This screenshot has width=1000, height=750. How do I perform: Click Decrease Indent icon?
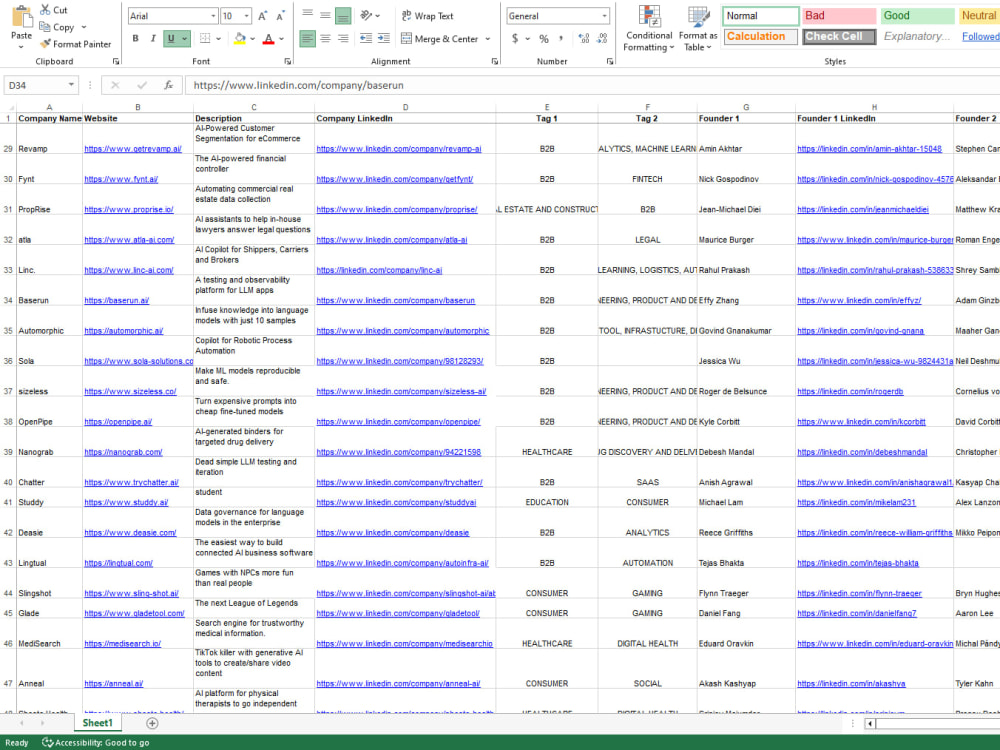366,39
